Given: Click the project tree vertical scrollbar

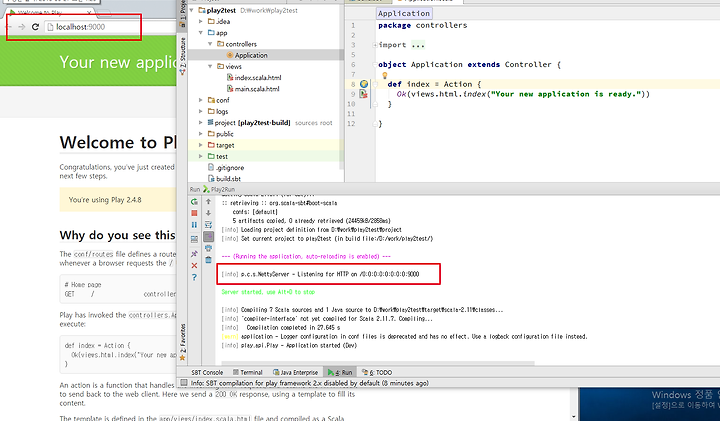Looking at the screenshot, I should click(x=341, y=85).
